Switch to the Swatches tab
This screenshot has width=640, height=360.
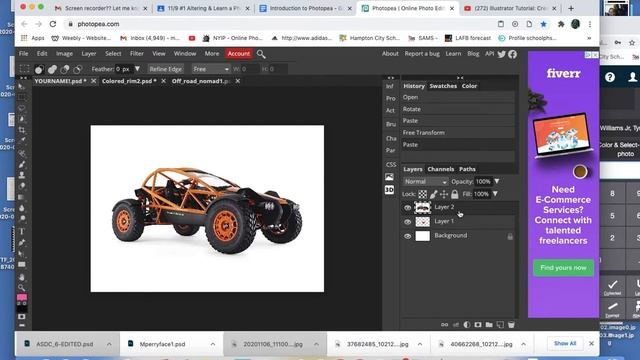tap(443, 86)
